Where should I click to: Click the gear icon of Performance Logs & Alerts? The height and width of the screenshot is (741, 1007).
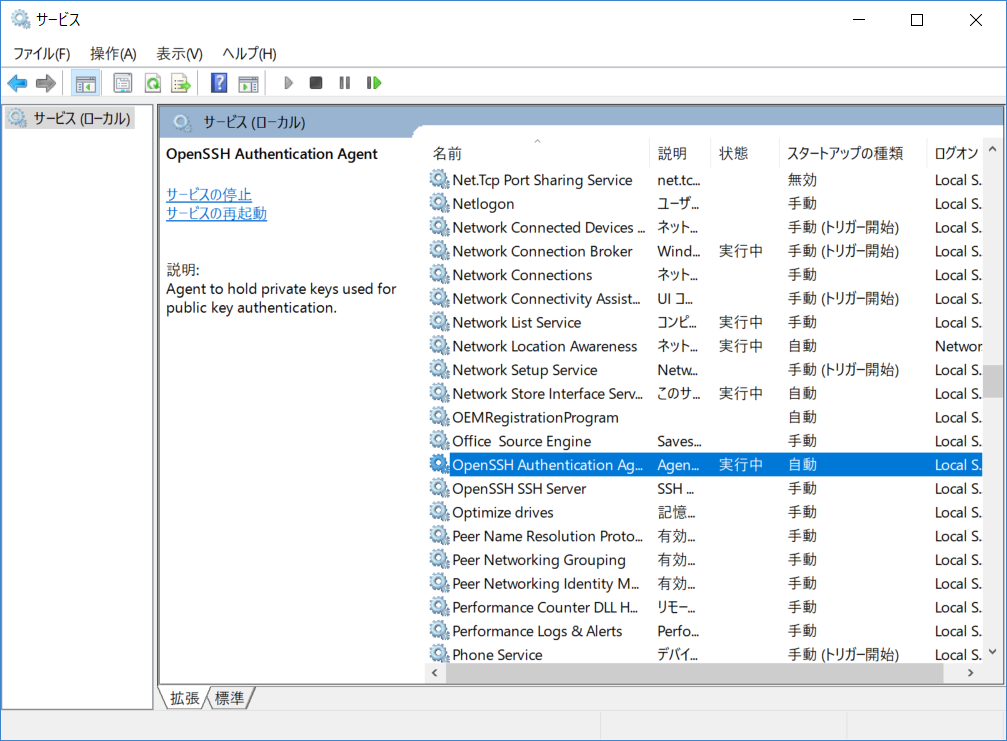coord(439,631)
